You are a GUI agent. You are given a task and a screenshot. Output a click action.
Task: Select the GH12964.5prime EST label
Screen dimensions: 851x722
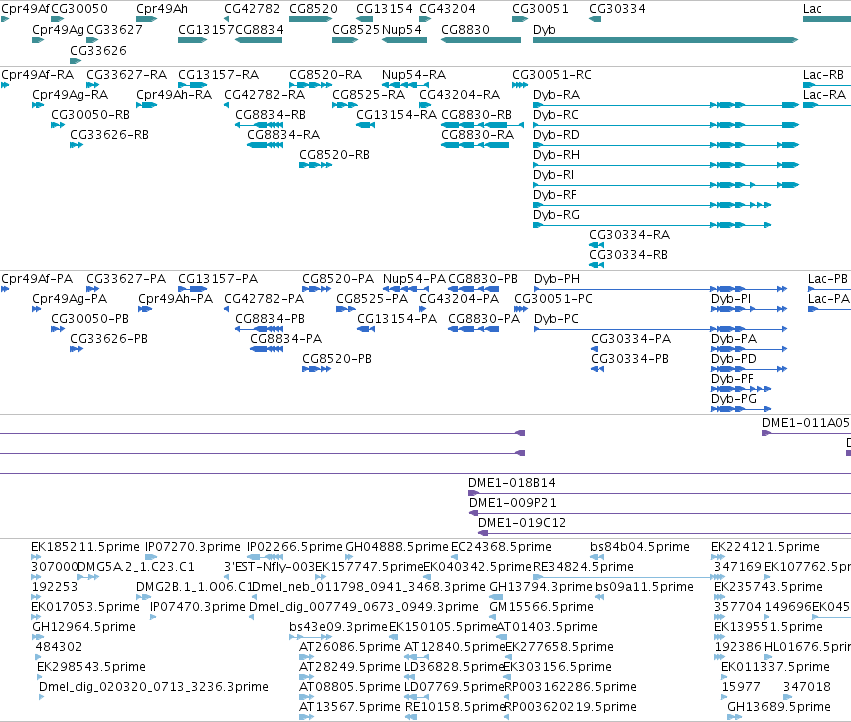[84, 627]
